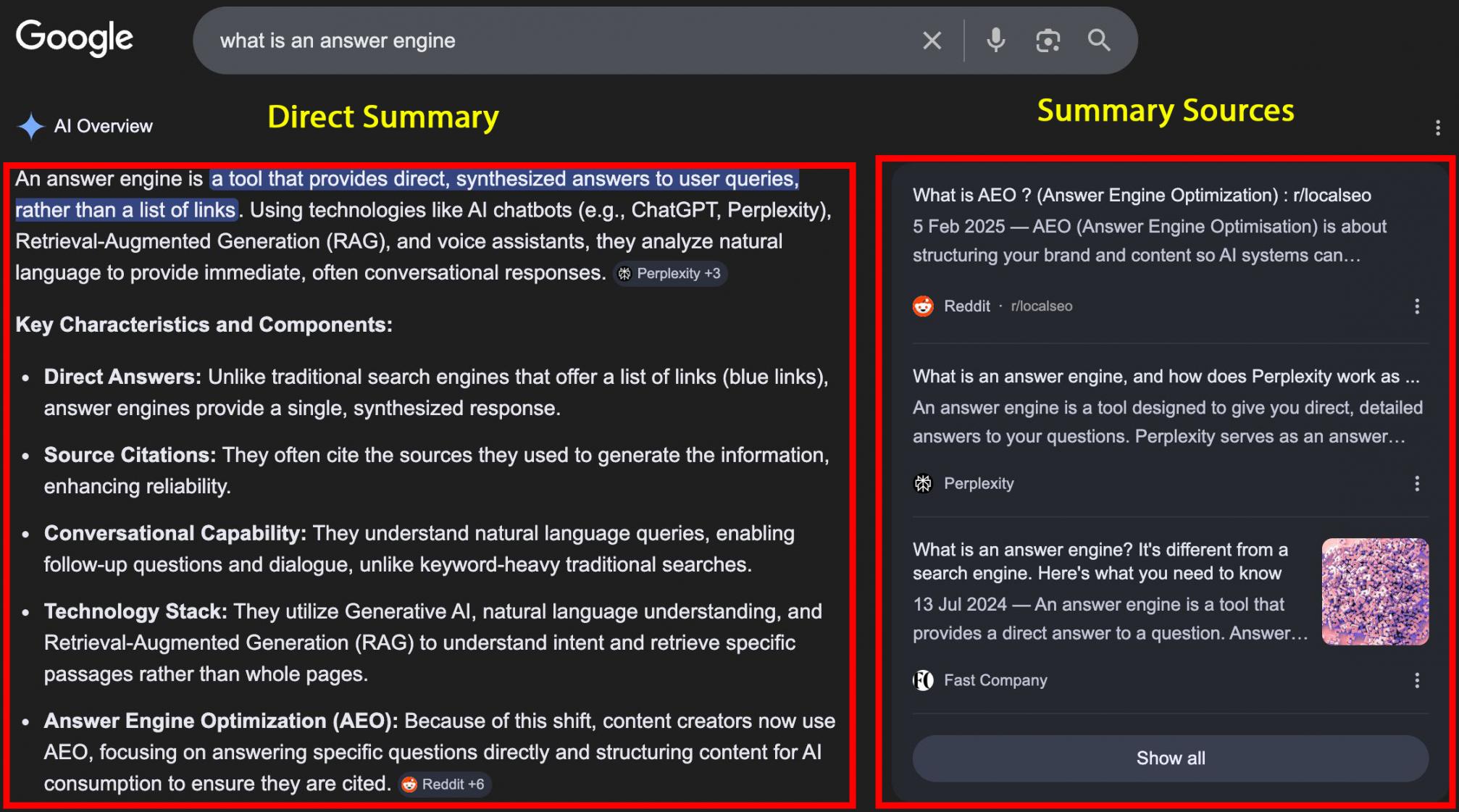Open the Perplexity +3 citation chip

coord(670,274)
